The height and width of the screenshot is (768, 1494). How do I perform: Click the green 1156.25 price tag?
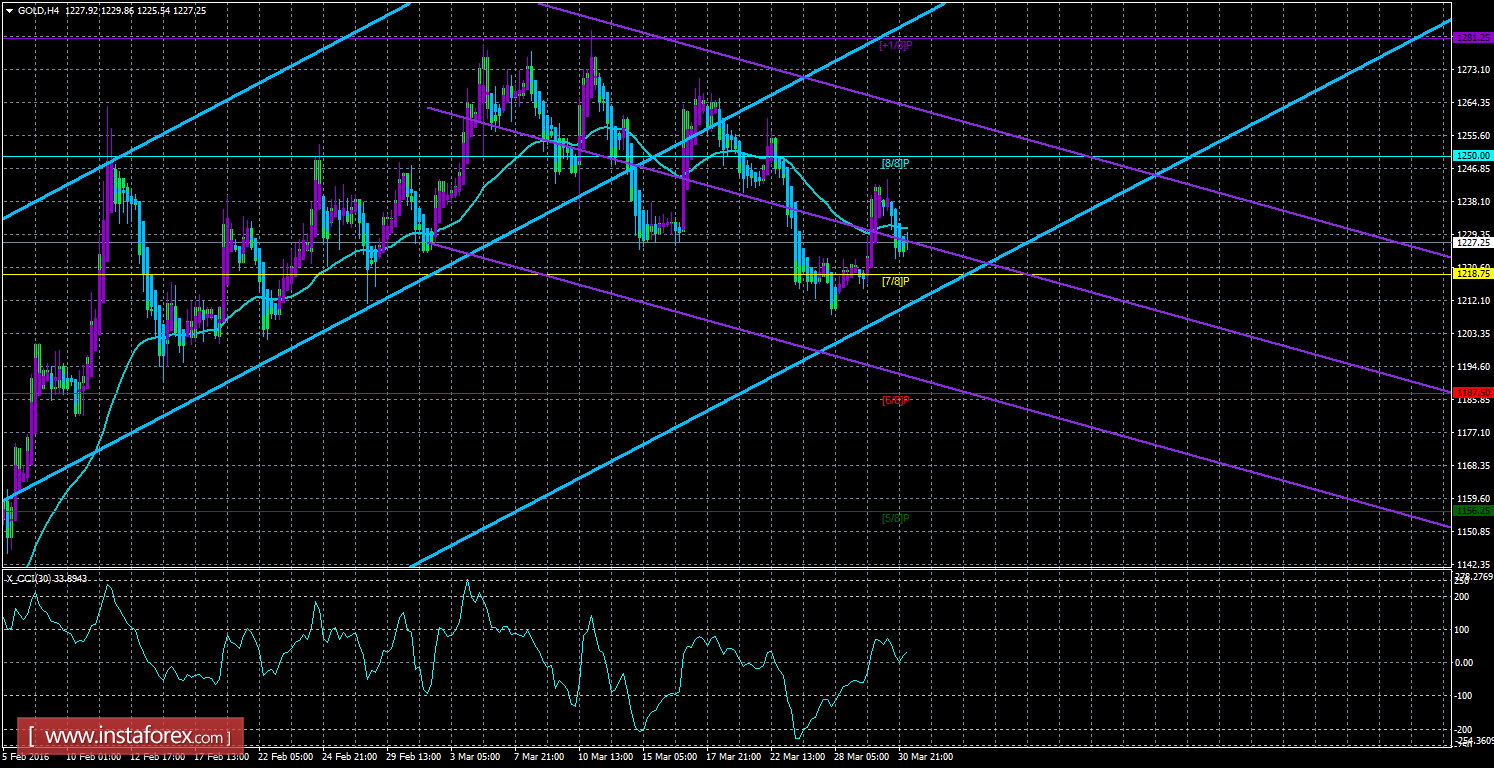1473,510
